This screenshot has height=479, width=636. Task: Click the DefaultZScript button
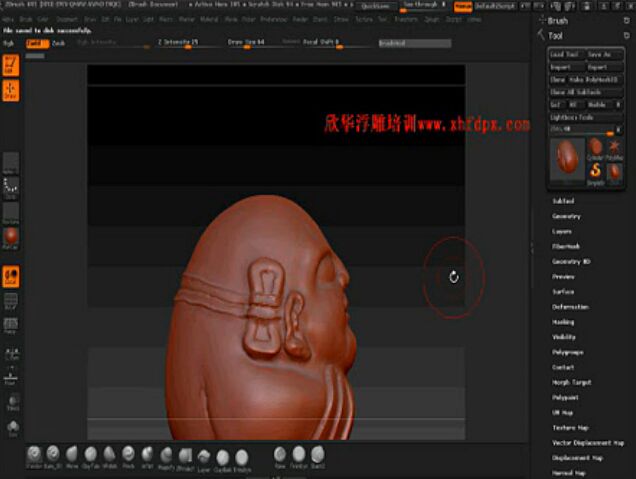click(x=495, y=6)
